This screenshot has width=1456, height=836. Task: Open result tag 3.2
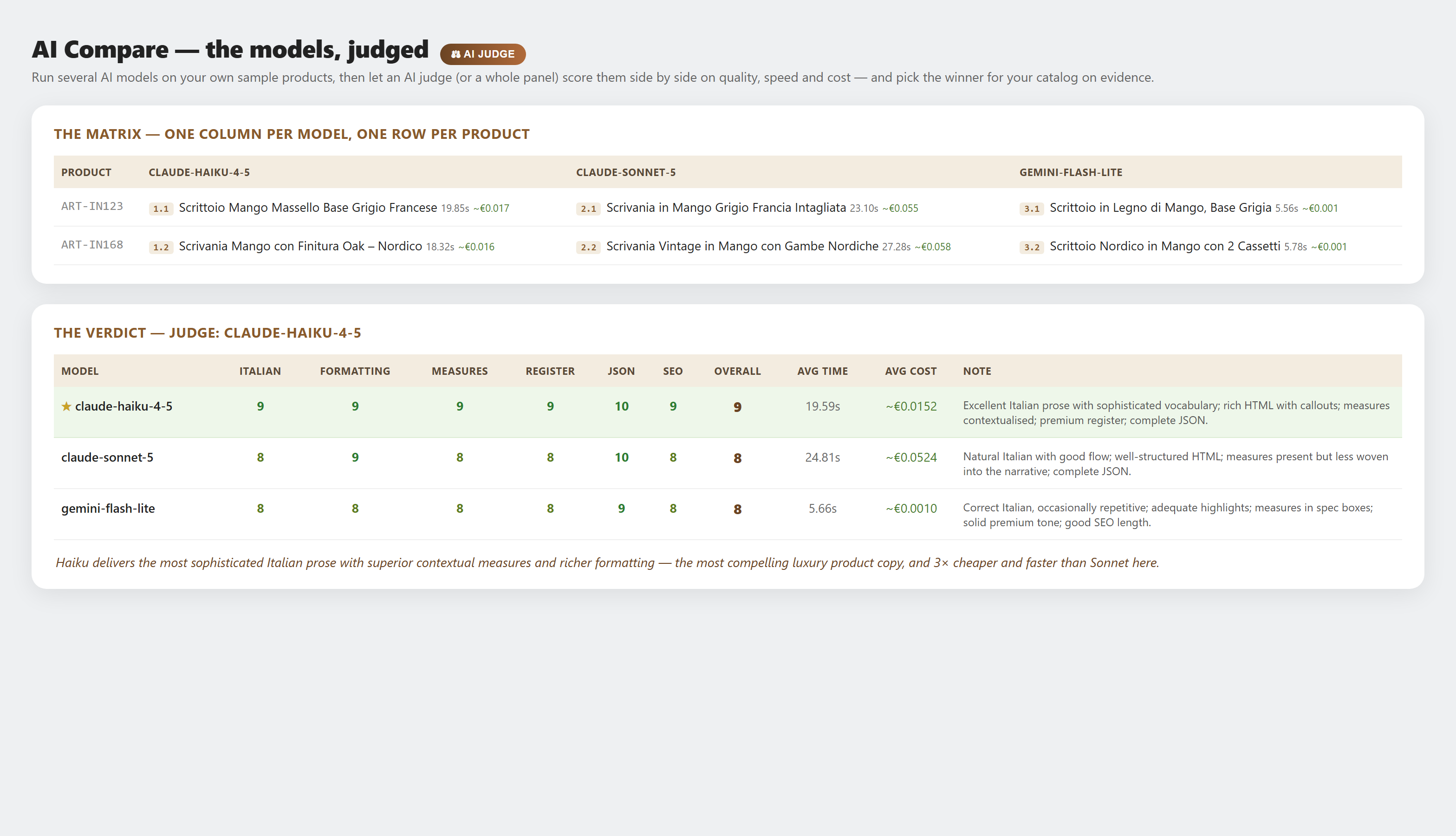coord(1032,247)
